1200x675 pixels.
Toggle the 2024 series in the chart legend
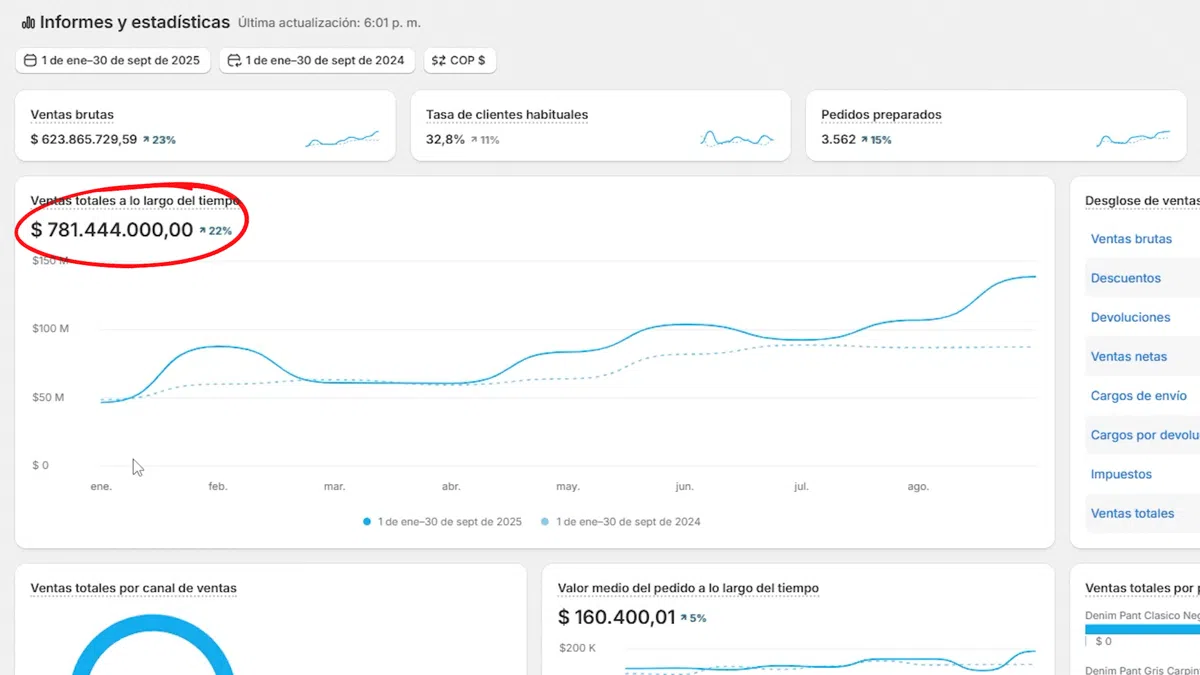tap(620, 522)
